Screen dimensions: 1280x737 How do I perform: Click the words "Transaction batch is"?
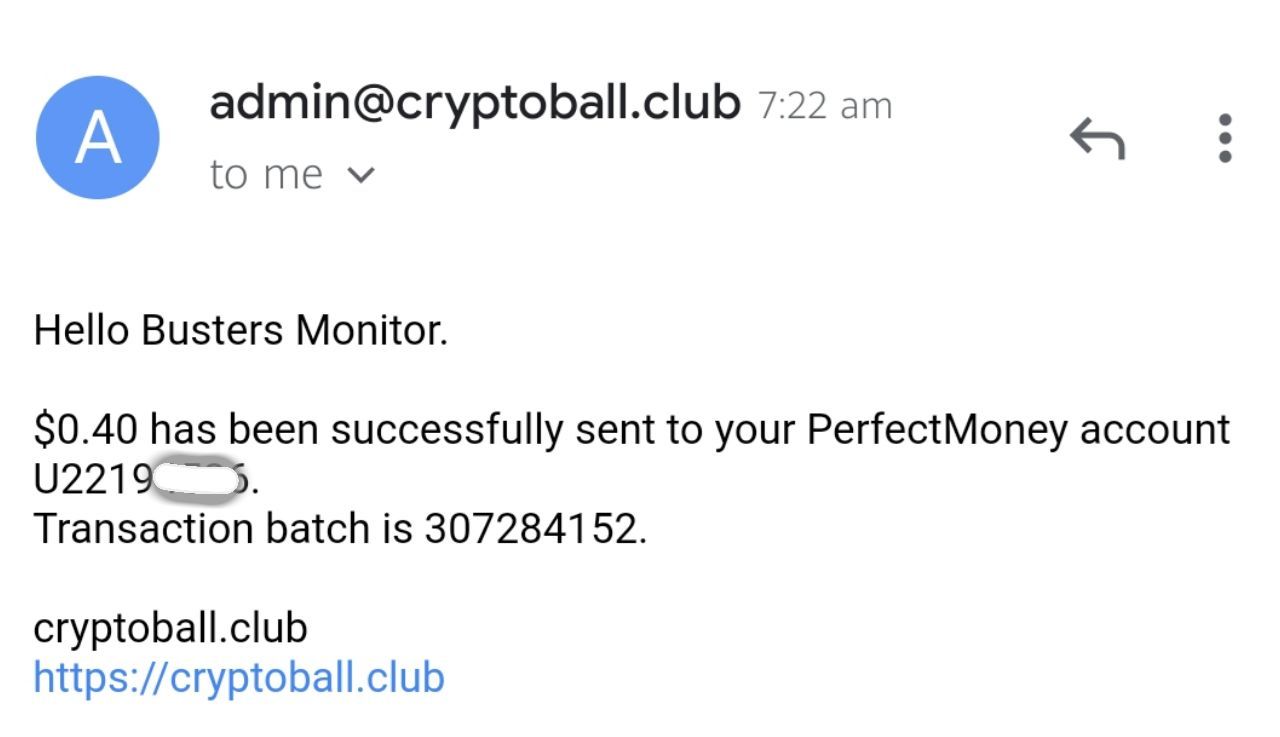[222, 528]
